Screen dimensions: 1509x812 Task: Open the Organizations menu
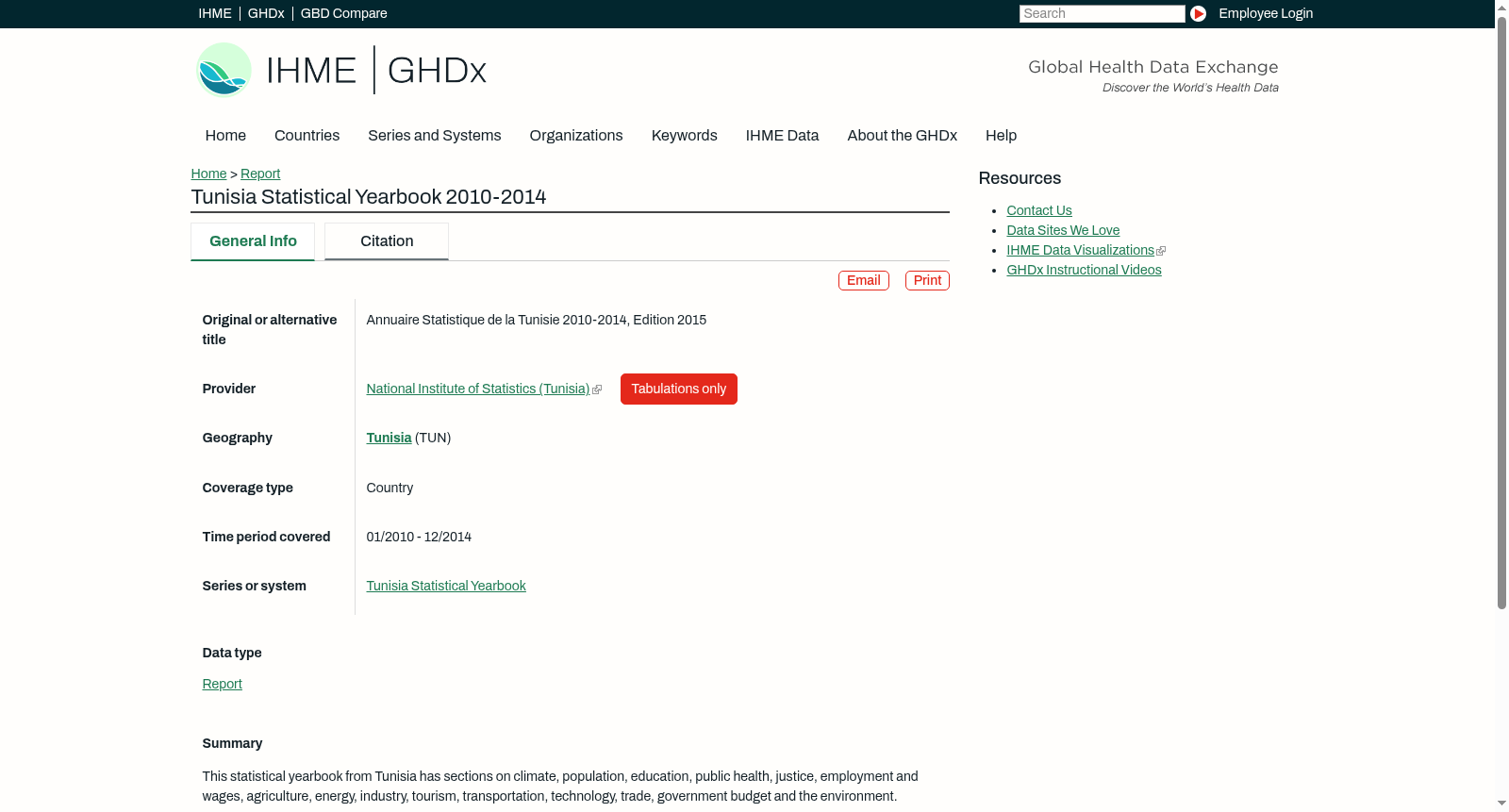576,136
